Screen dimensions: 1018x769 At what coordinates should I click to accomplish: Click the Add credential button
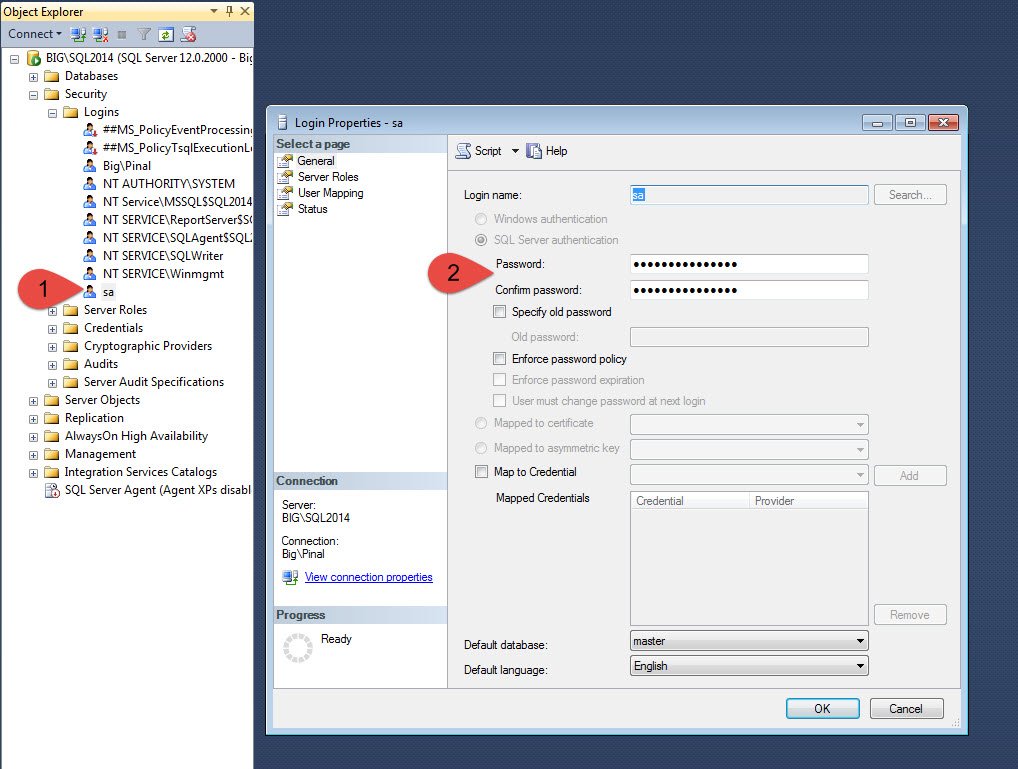[x=910, y=475]
